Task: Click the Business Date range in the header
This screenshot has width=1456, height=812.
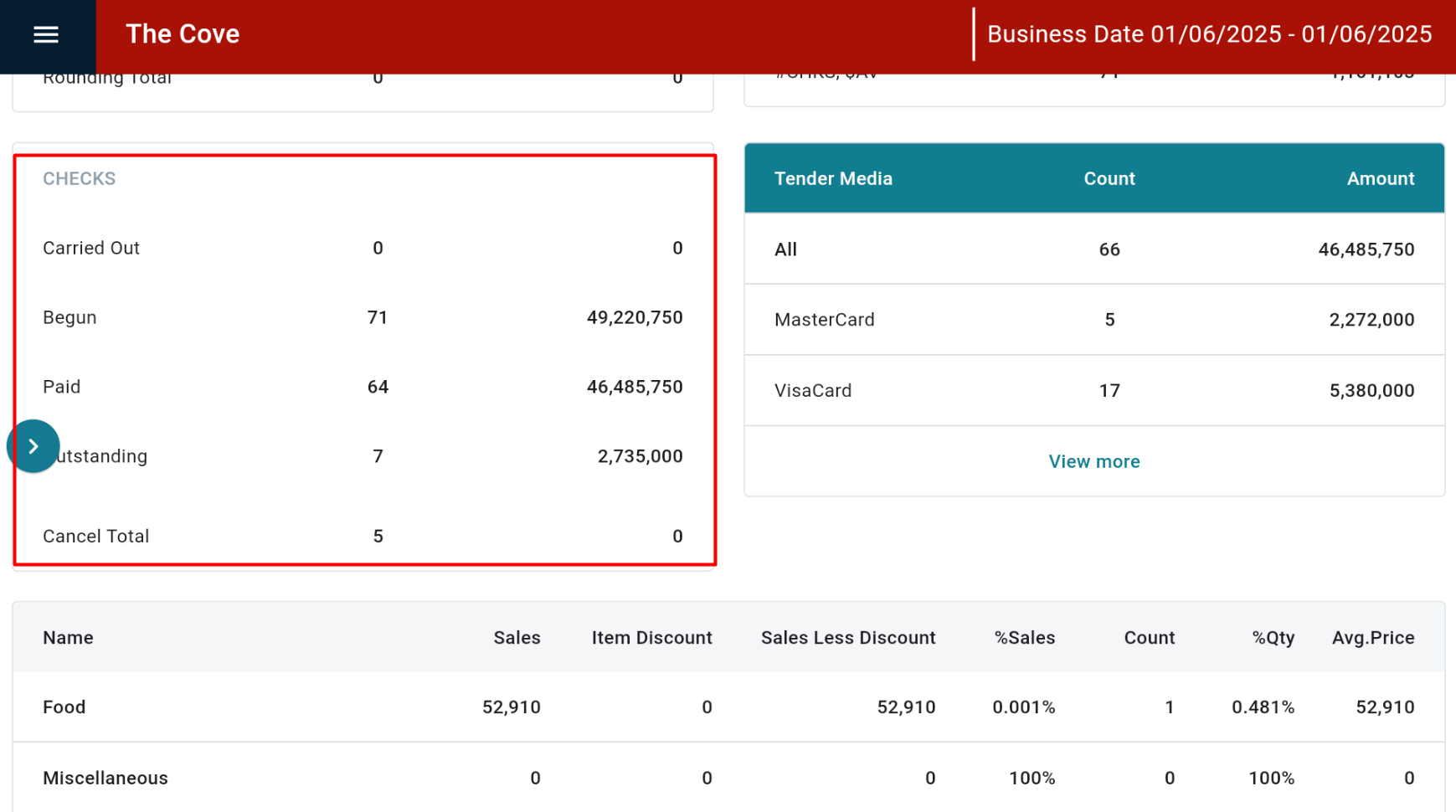Action: [1209, 34]
